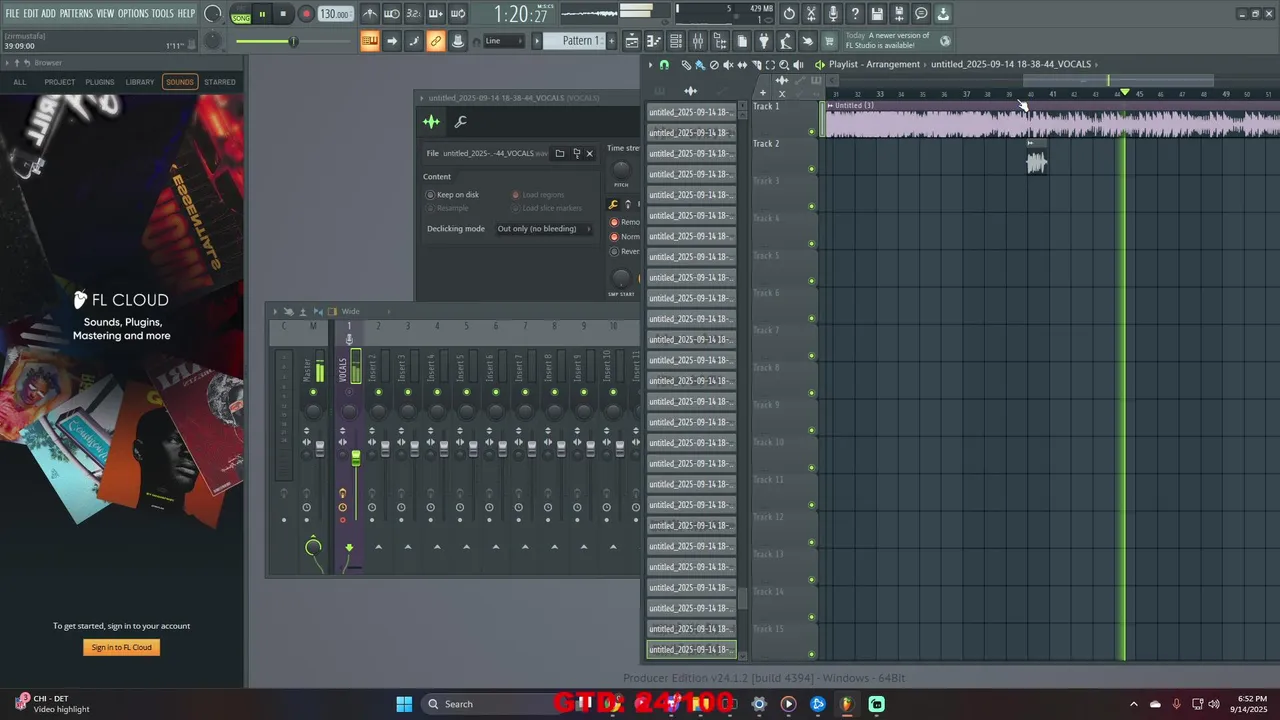Select the playlist playback speaker tool
Image resolution: width=1280 pixels, height=720 pixels.
click(798, 65)
